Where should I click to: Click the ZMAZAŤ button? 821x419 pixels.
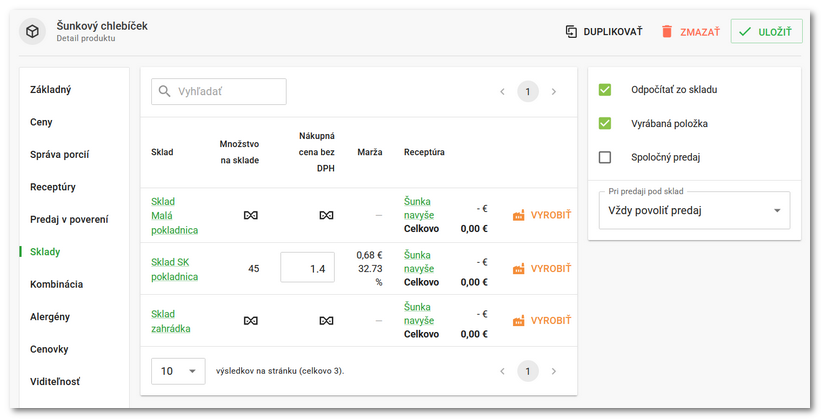(x=691, y=32)
